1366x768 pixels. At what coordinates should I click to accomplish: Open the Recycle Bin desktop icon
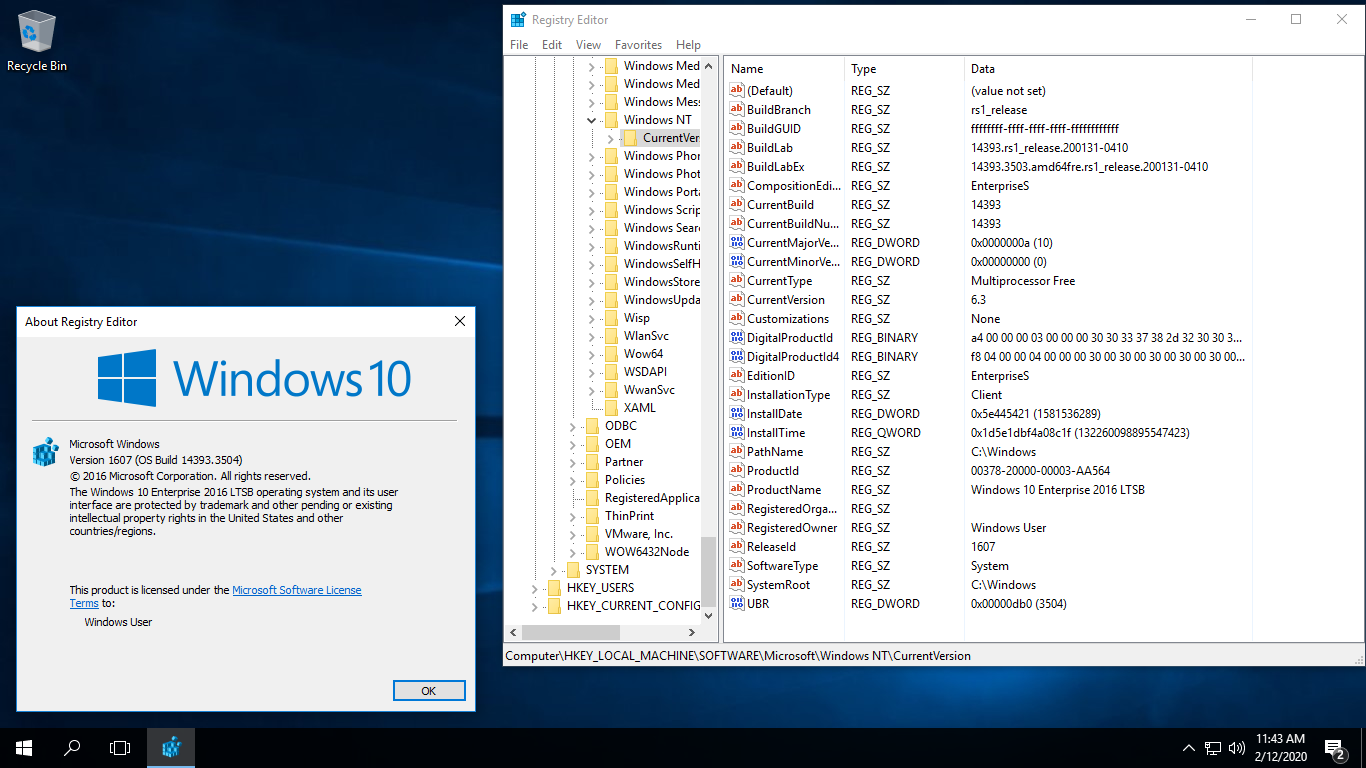37,42
